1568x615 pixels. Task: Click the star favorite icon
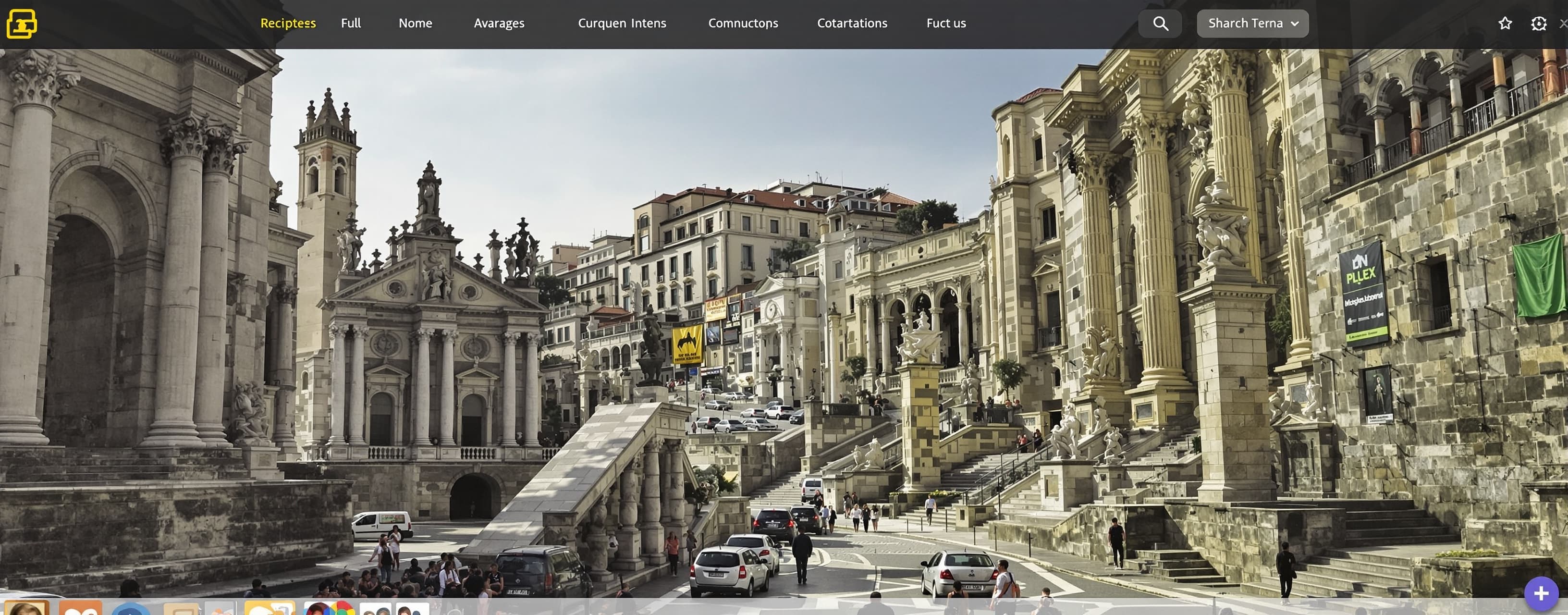pos(1505,24)
